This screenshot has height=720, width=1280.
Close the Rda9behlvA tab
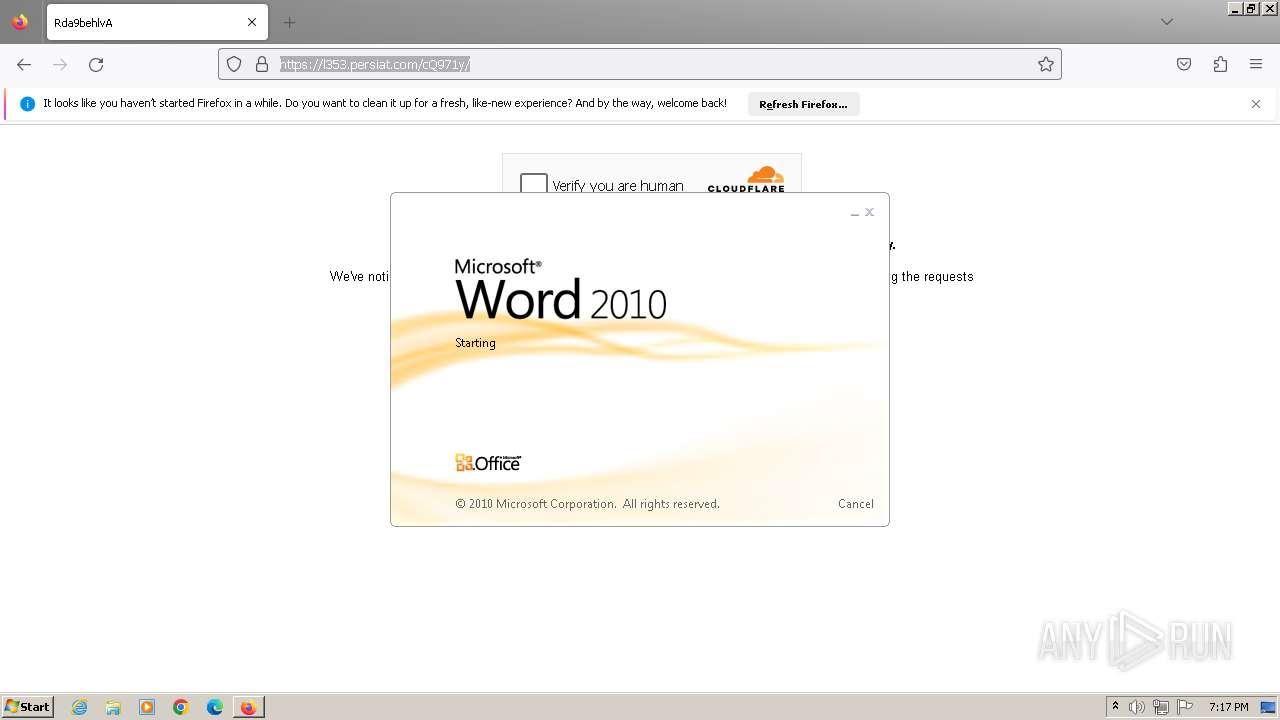point(252,22)
